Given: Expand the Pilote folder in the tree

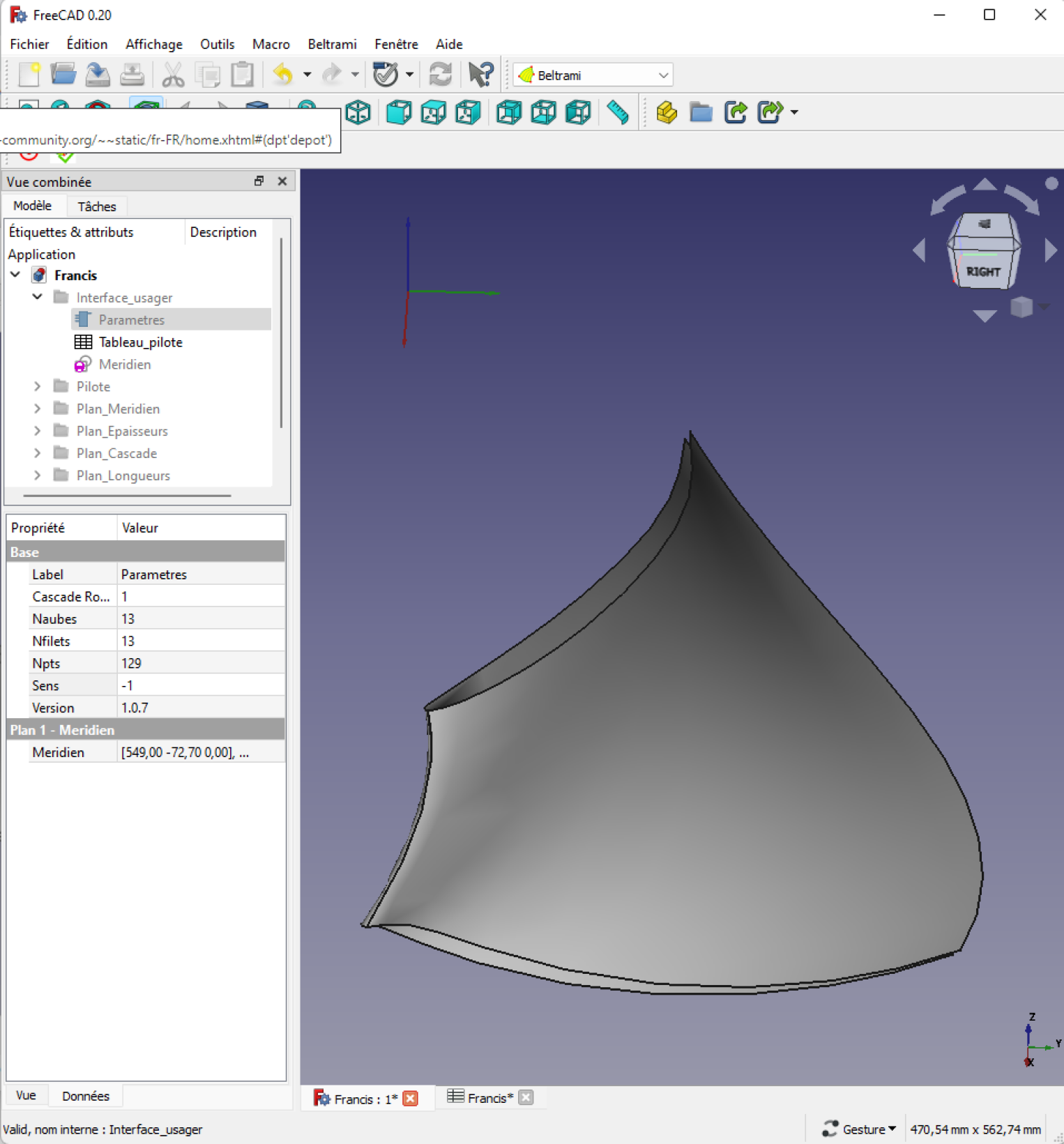Looking at the screenshot, I should click(x=38, y=386).
